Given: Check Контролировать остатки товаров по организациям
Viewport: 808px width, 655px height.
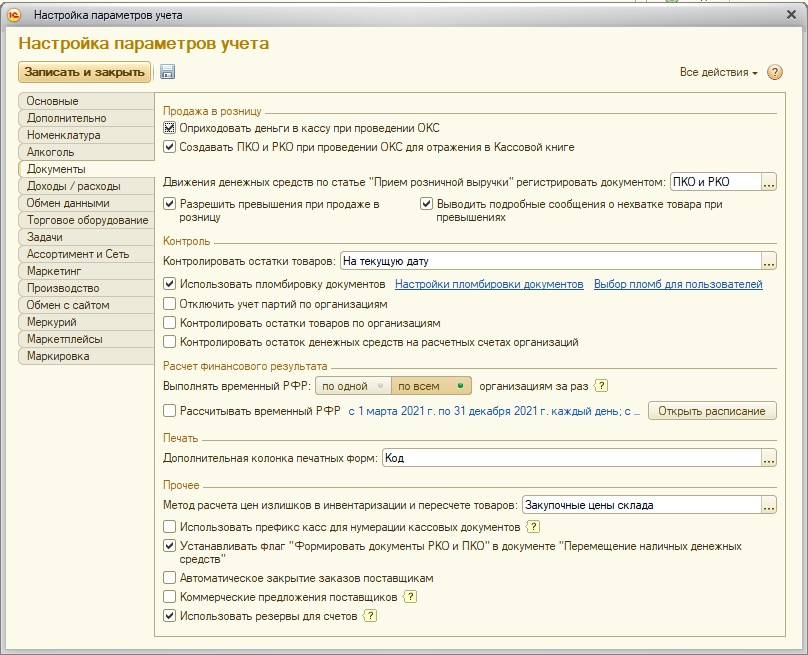Looking at the screenshot, I should point(169,323).
